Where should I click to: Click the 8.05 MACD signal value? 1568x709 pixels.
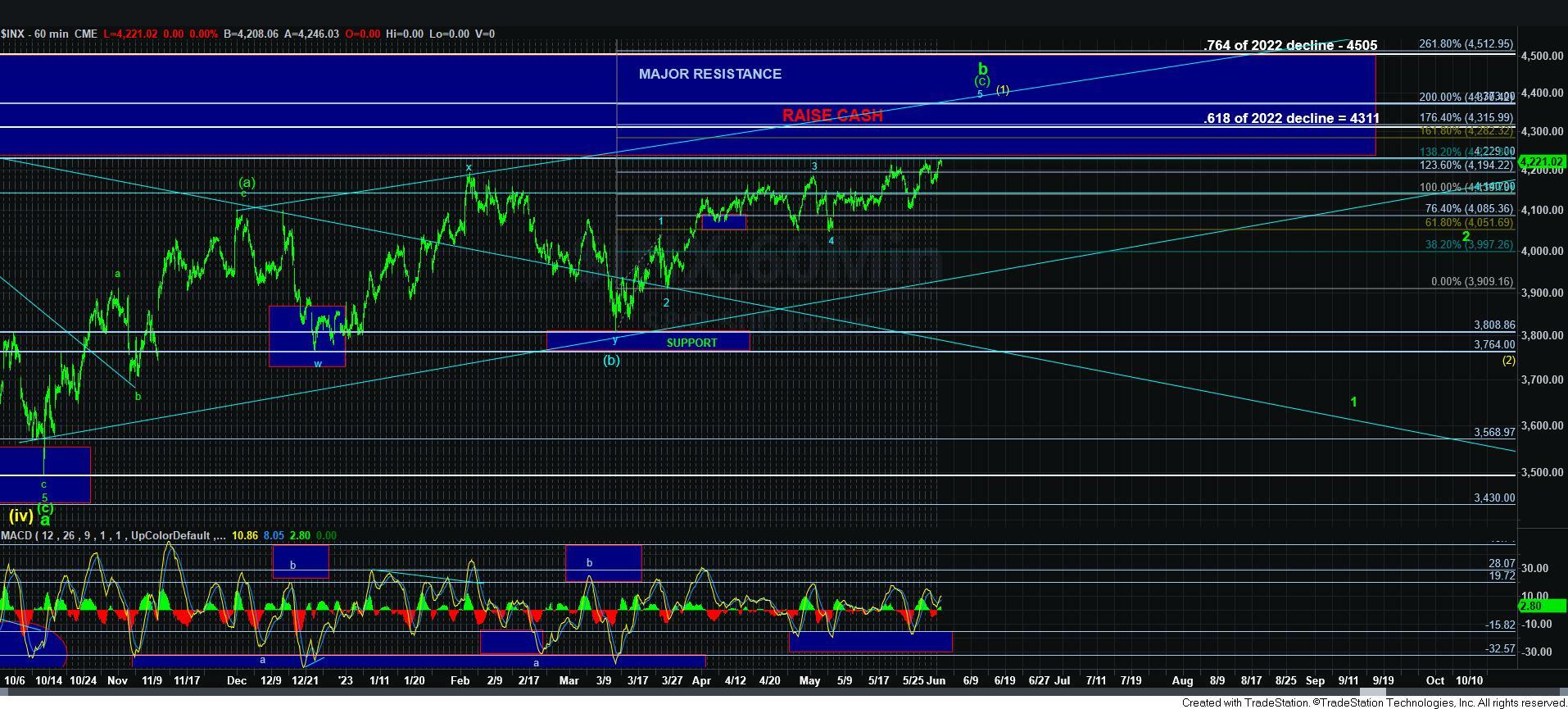click(x=274, y=535)
